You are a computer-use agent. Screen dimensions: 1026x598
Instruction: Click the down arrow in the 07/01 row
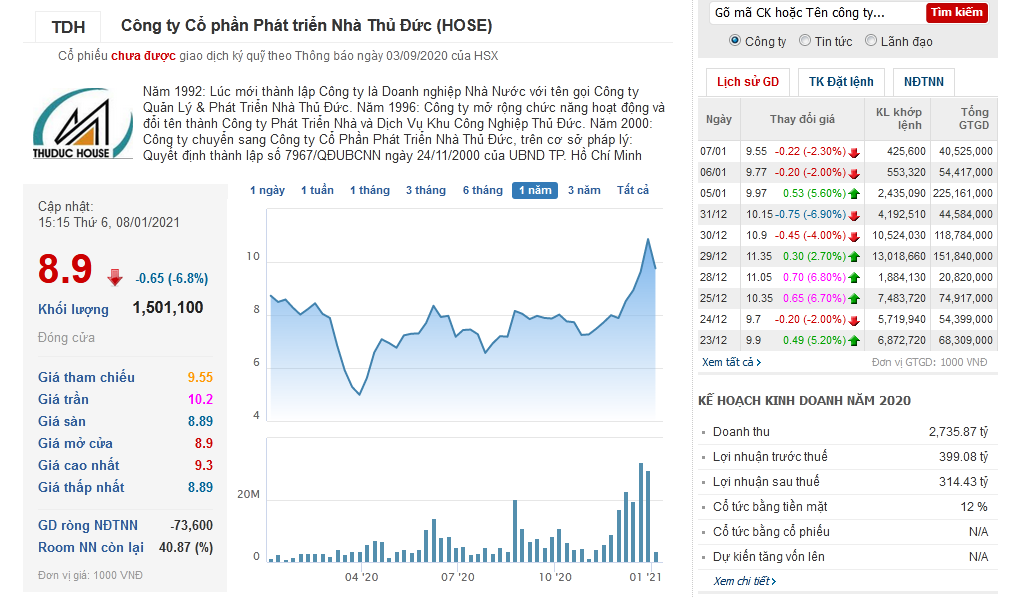854,152
